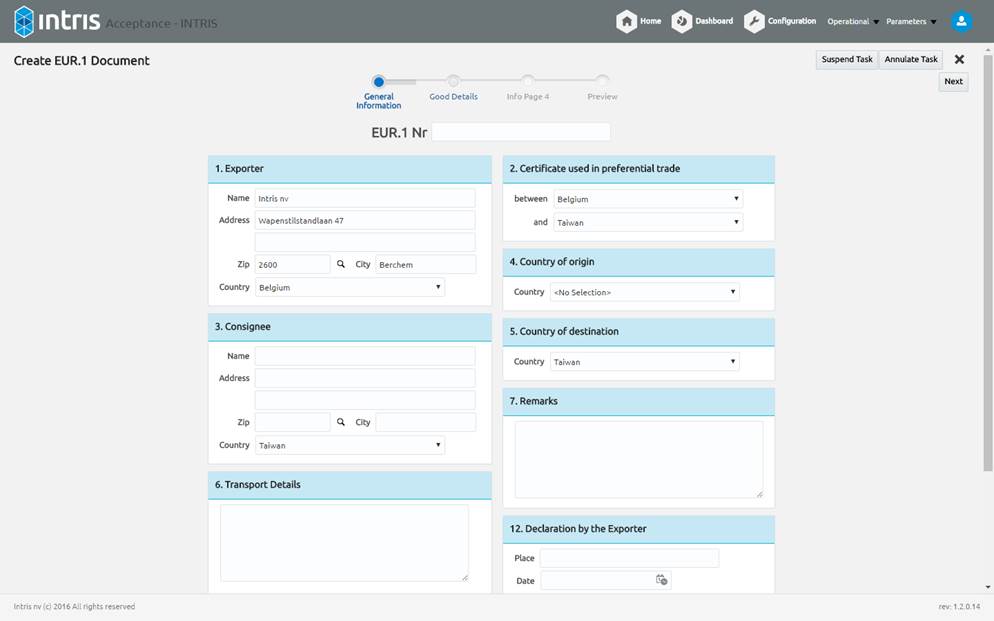Open the Country of destination dropdown

(645, 362)
